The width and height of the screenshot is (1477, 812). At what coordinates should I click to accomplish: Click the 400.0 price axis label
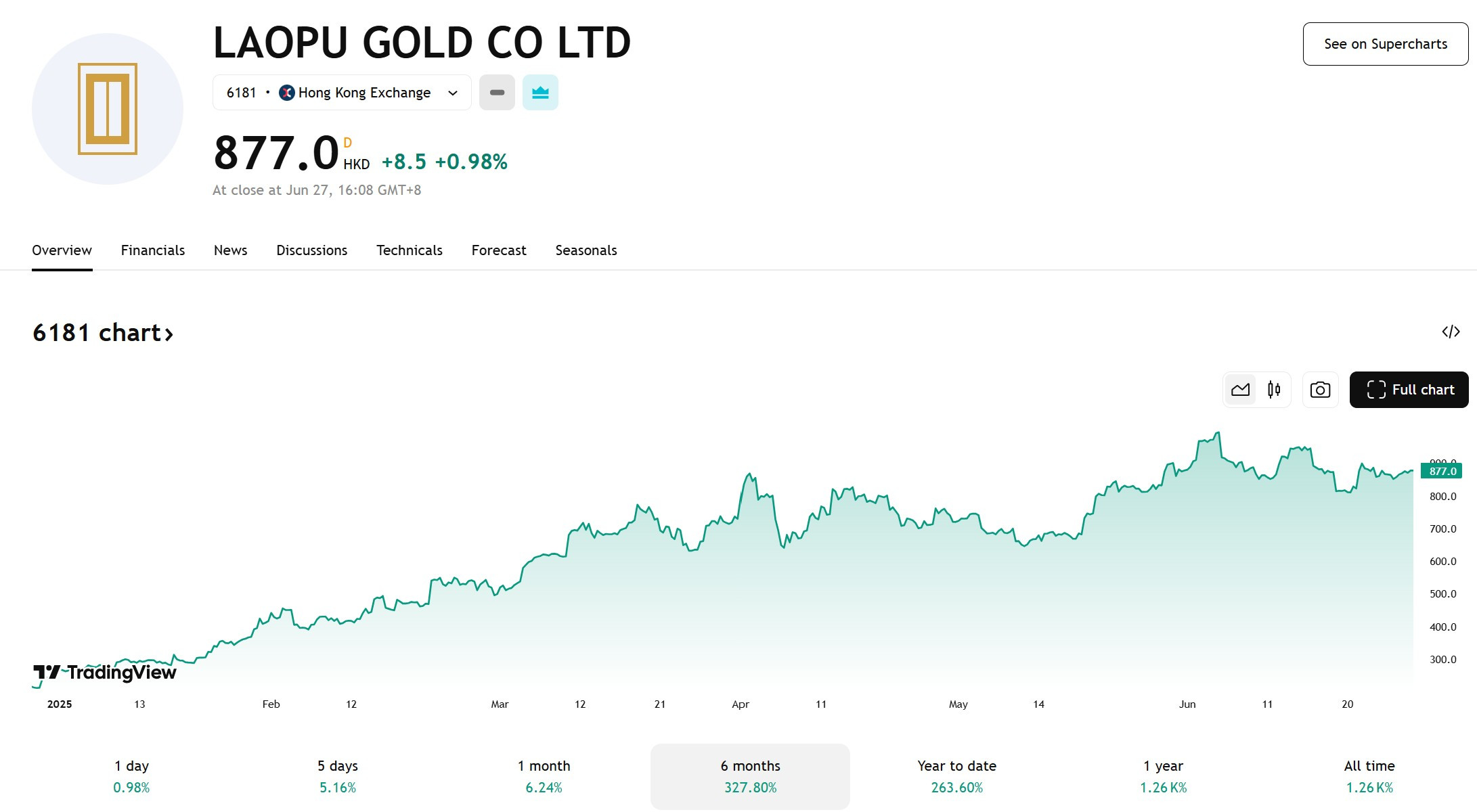tap(1442, 627)
